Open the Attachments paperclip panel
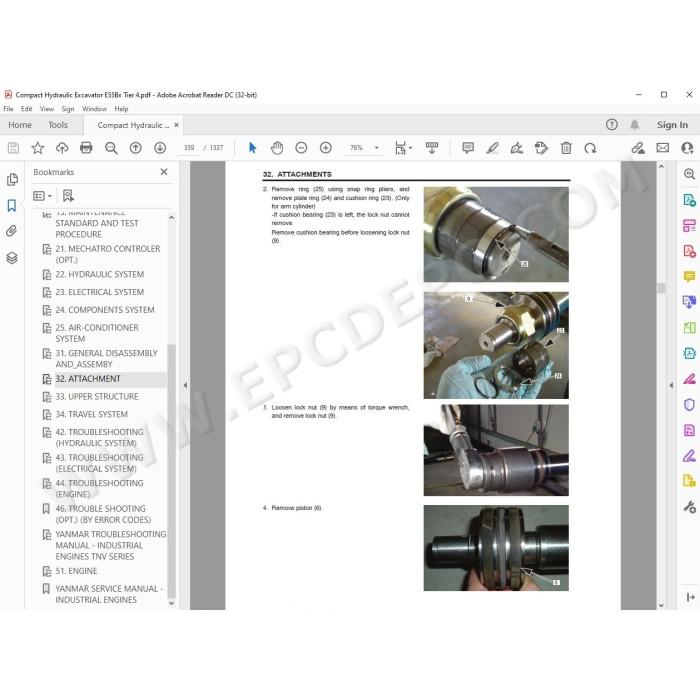 click(x=12, y=231)
